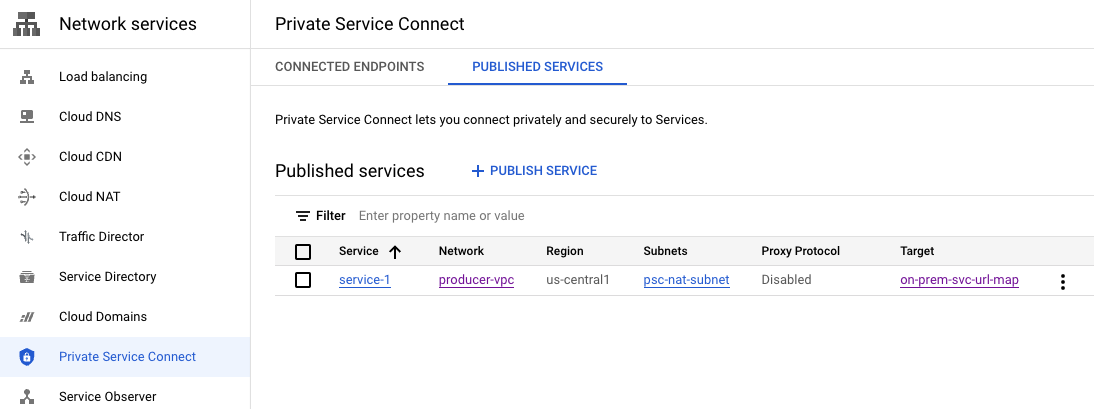The height and width of the screenshot is (409, 1094).
Task: Select the Service Directory icon
Action: point(27,277)
